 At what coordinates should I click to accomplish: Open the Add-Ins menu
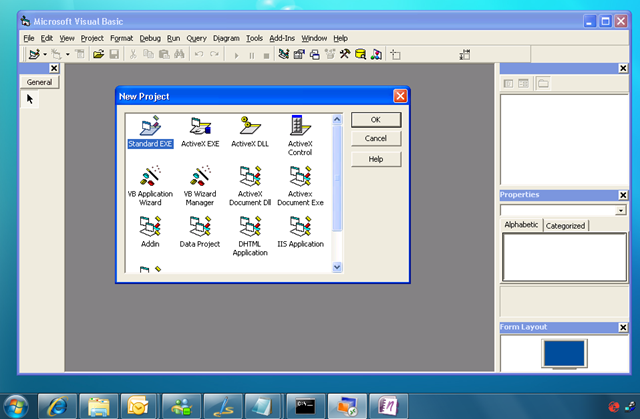click(x=282, y=38)
